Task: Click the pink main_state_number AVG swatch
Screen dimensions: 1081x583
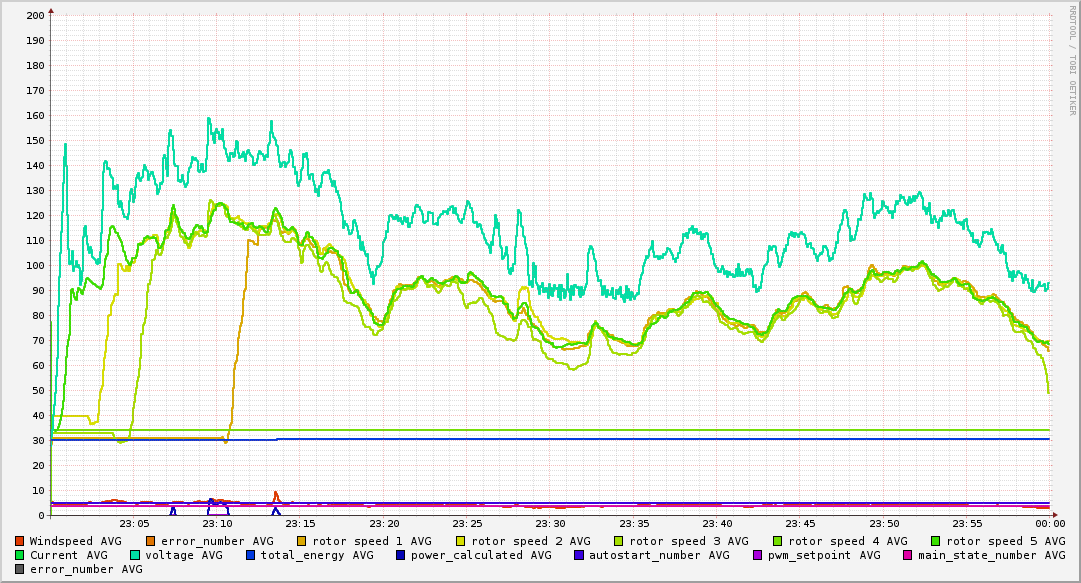Action: coord(908,555)
